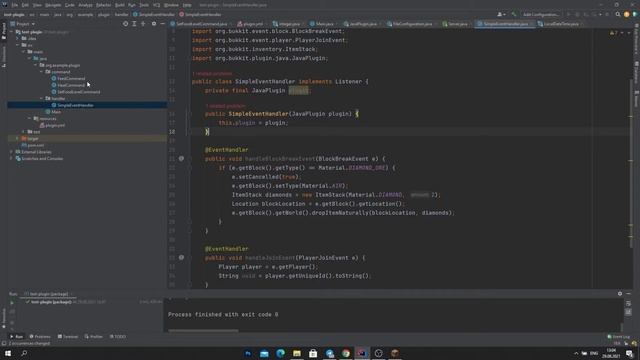
Task: Click the gutter icon beside handleJoinEvent
Action: click(x=181, y=258)
